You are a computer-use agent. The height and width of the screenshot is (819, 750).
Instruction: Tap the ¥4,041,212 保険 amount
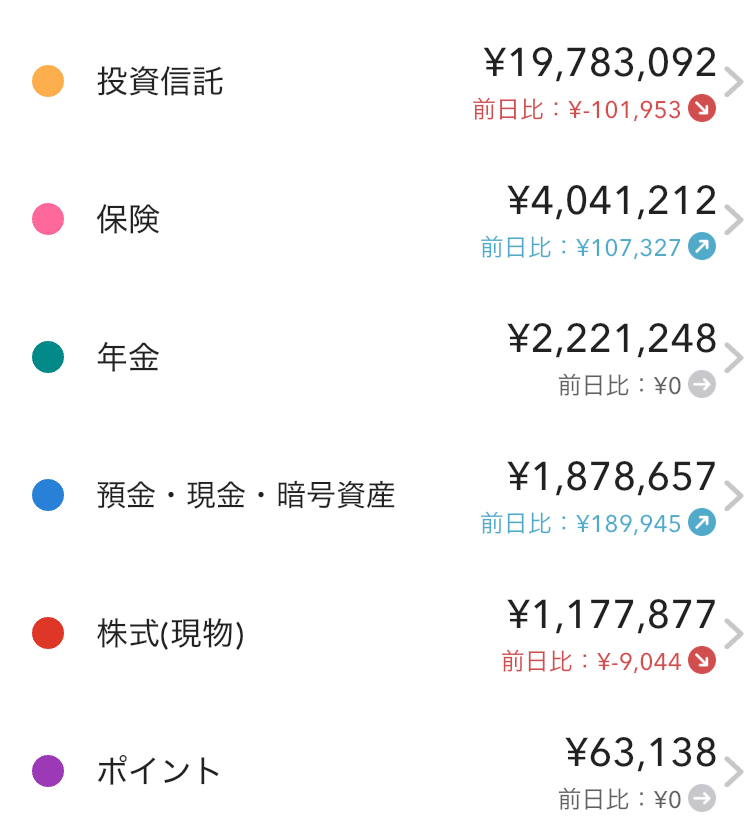pos(612,201)
